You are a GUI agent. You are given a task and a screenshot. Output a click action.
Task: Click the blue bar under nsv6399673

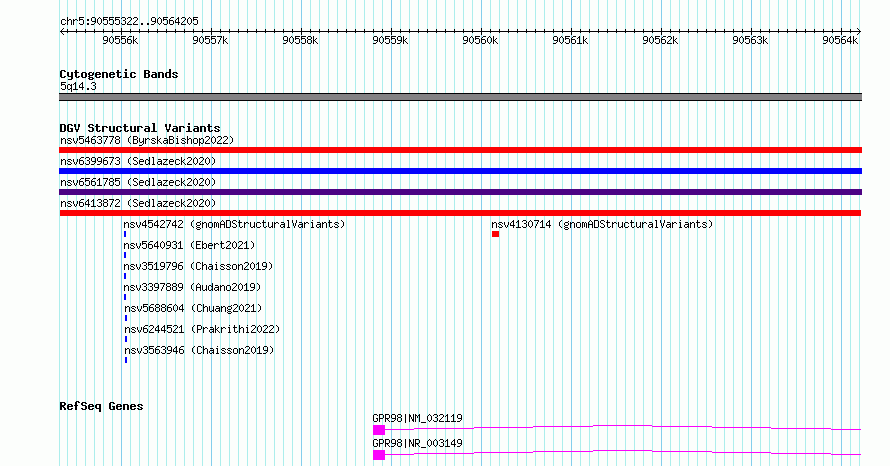point(460,171)
